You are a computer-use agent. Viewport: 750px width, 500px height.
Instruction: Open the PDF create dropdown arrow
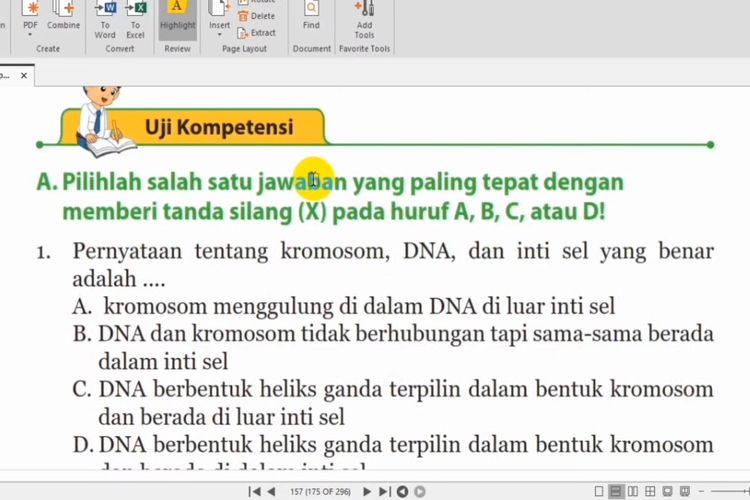(x=31, y=35)
